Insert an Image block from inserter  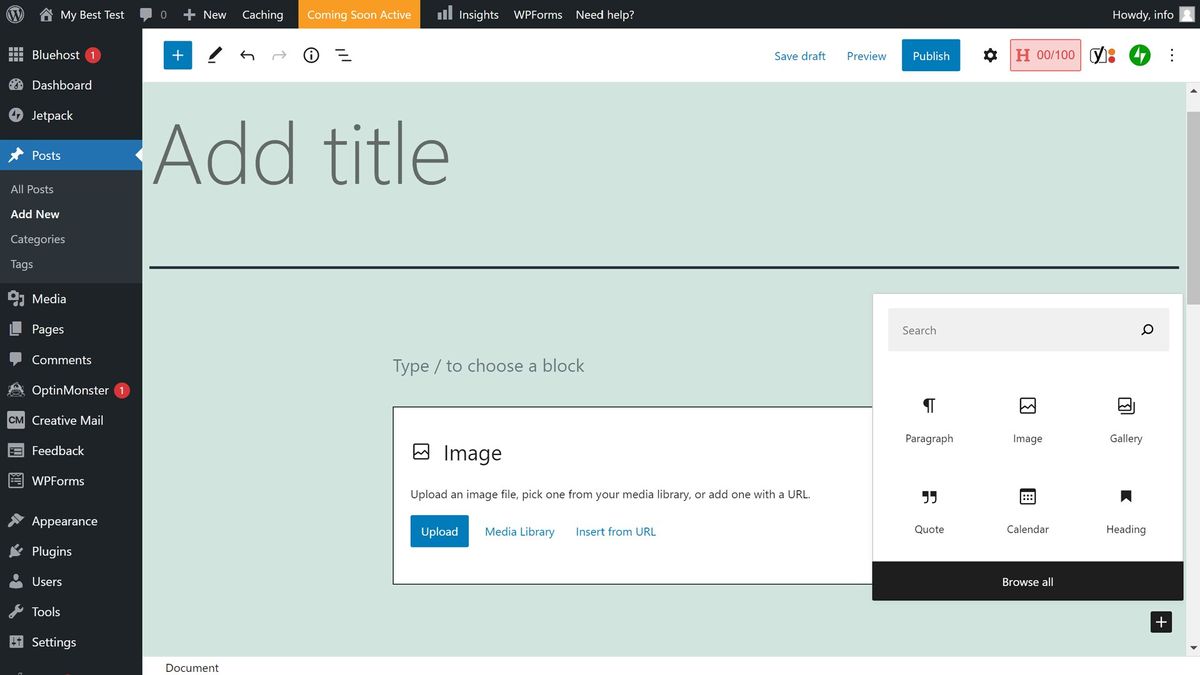(1027, 419)
